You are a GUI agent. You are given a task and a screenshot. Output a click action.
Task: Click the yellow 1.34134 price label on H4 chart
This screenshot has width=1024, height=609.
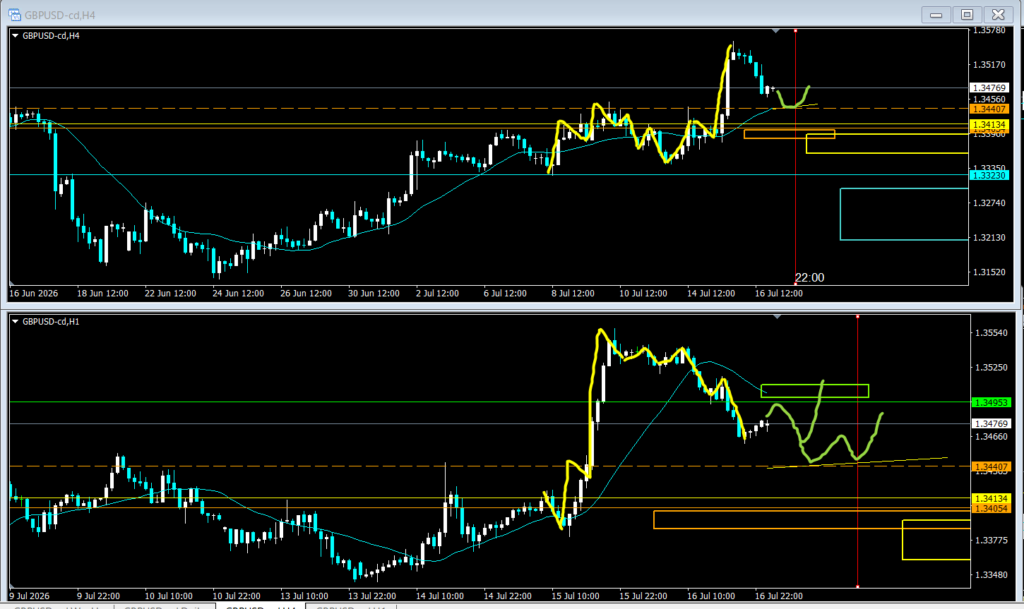point(989,125)
